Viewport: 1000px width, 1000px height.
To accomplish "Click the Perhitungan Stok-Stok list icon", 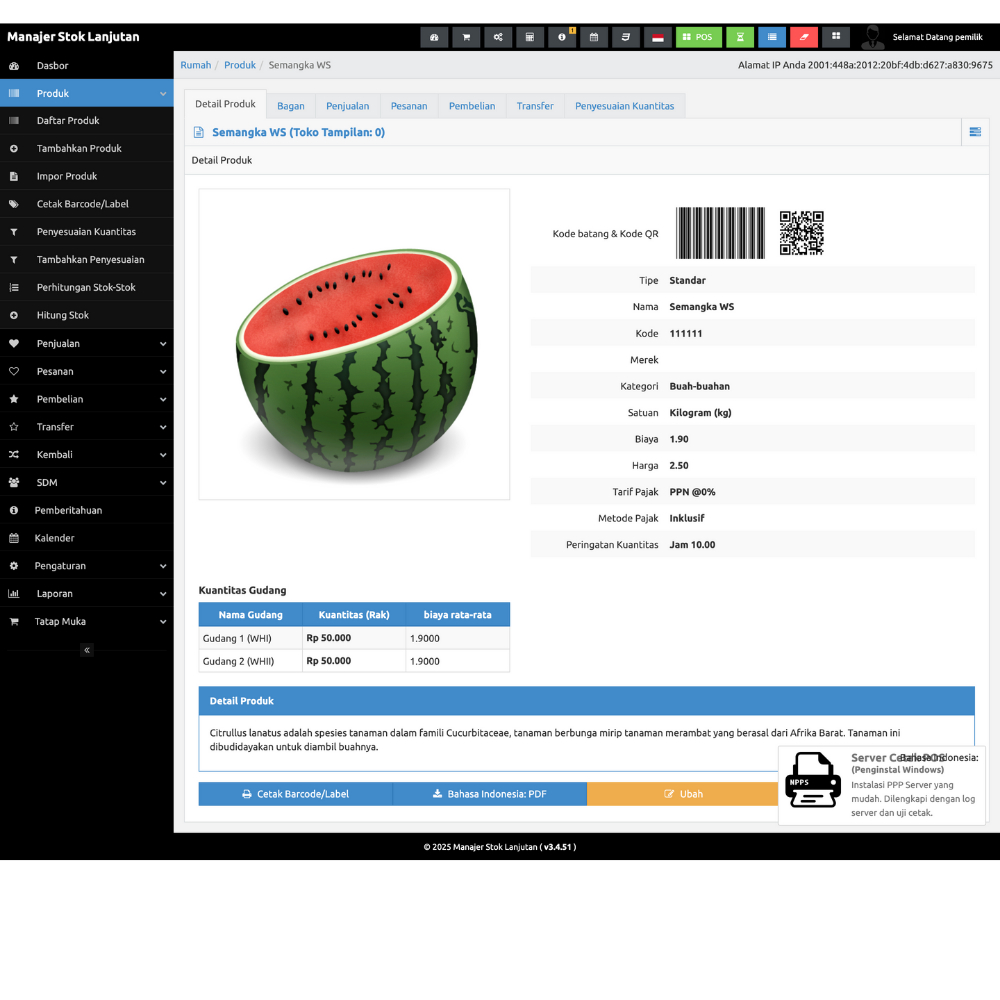I will (14, 288).
